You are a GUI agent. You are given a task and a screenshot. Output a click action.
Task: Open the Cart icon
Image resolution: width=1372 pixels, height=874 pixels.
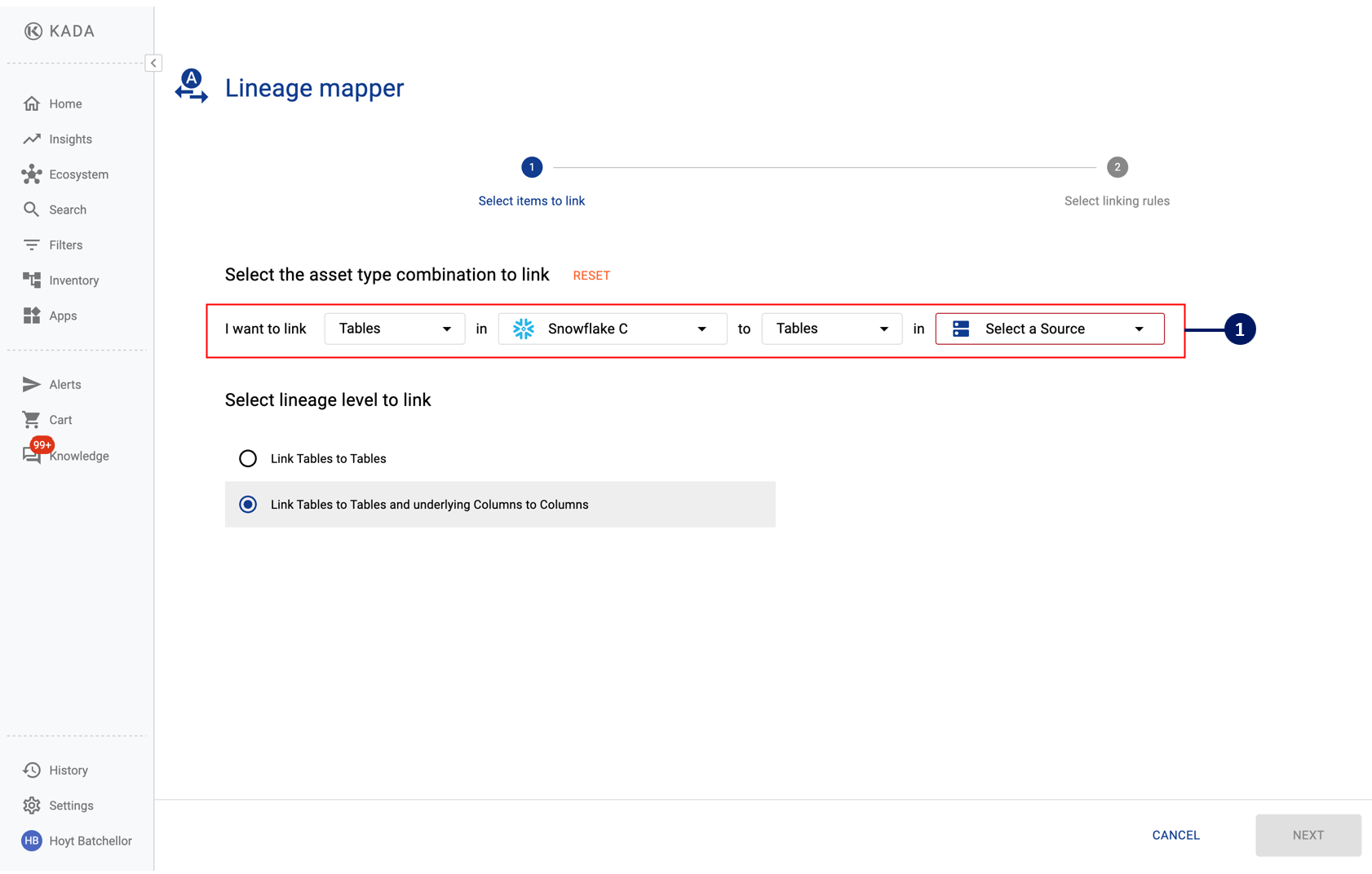click(x=32, y=420)
